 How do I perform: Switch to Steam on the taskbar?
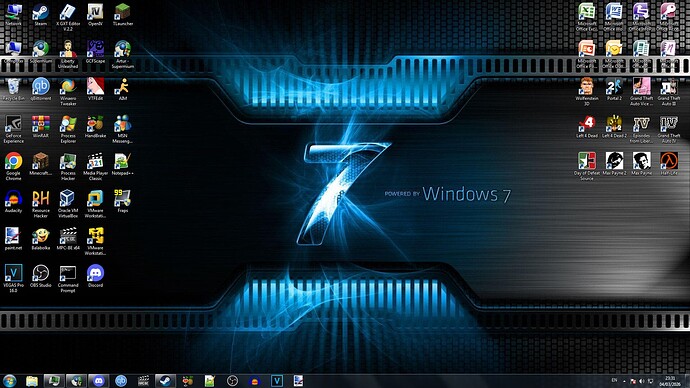pos(165,381)
